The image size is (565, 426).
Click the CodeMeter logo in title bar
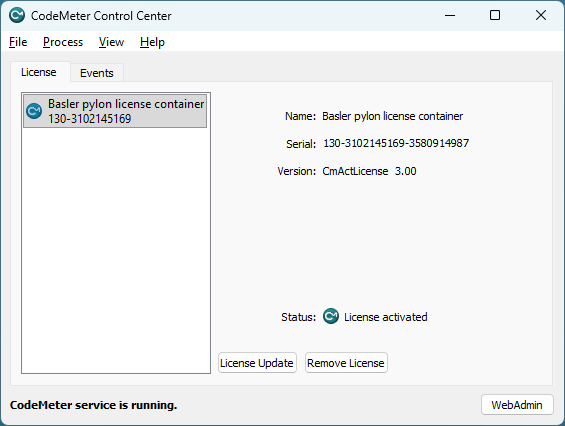(17, 15)
